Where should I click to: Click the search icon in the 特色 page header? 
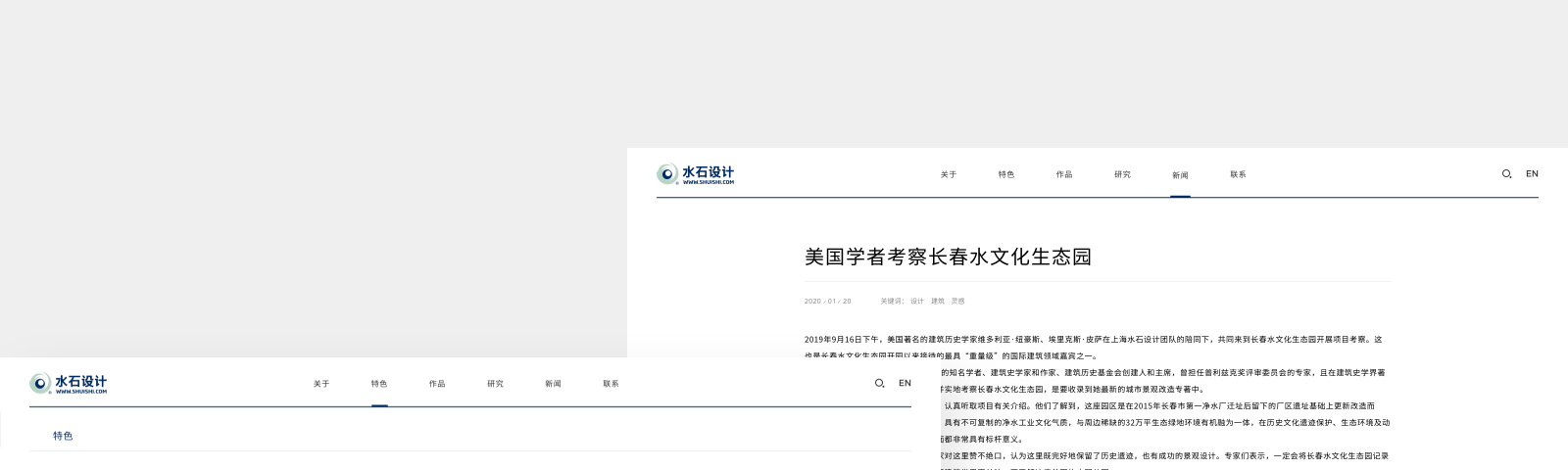pos(879,384)
